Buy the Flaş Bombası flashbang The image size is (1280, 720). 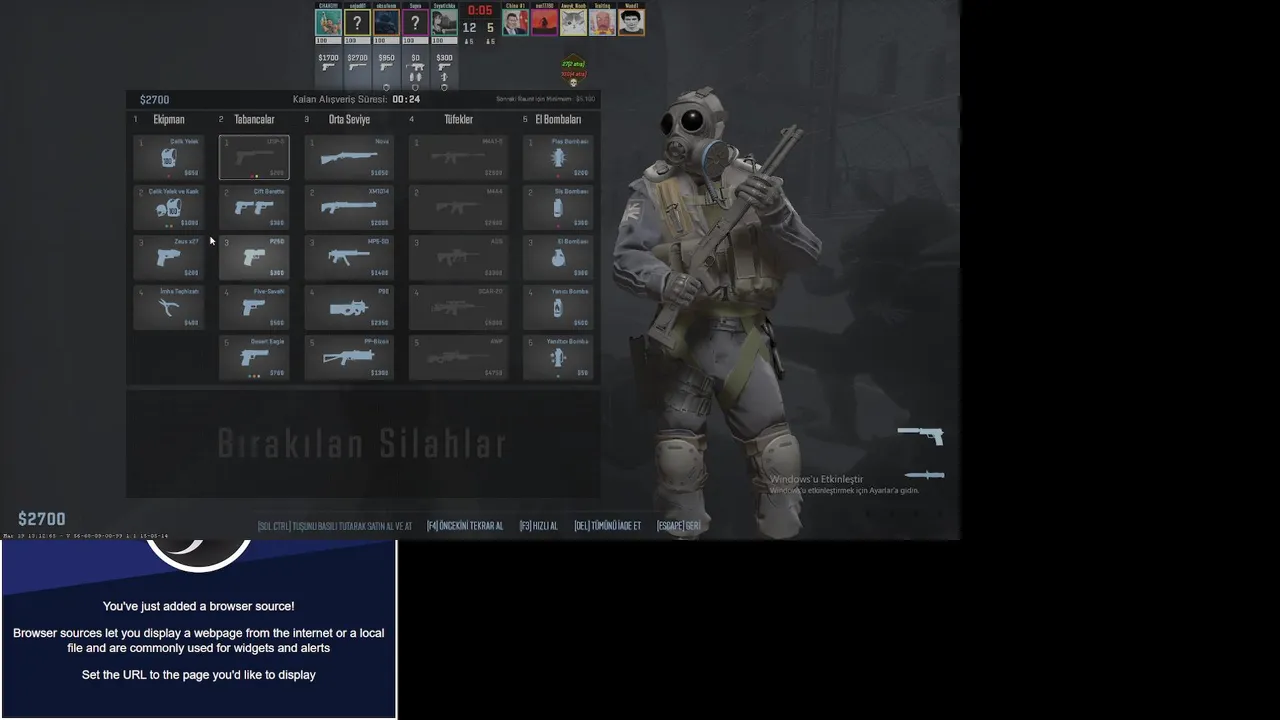pyautogui.click(x=558, y=158)
